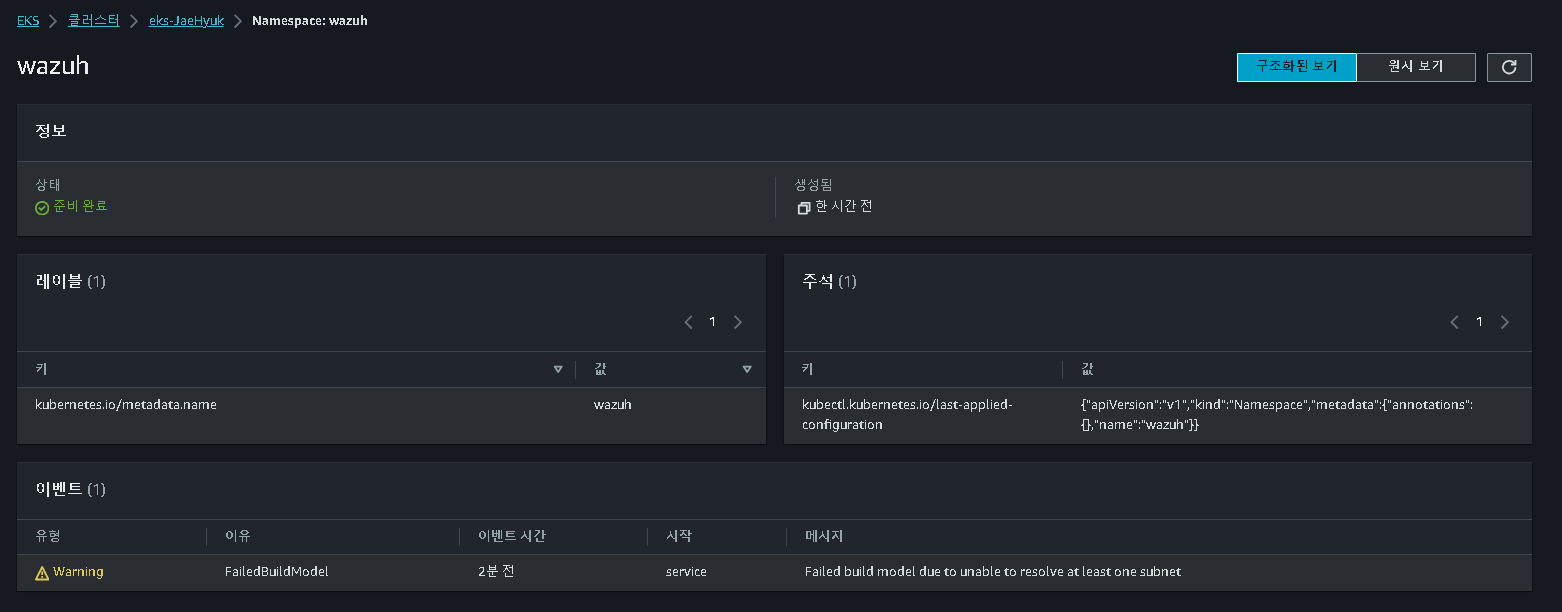Image resolution: width=1562 pixels, height=612 pixels.
Task: Click the 이유 column header in events
Action: [237, 536]
